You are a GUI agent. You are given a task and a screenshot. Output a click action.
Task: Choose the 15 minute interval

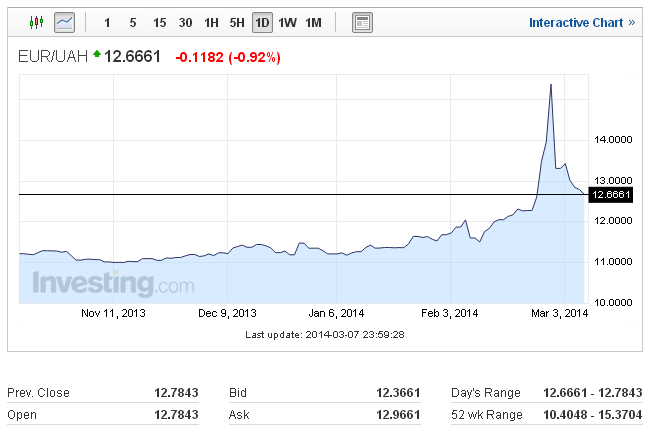click(160, 22)
